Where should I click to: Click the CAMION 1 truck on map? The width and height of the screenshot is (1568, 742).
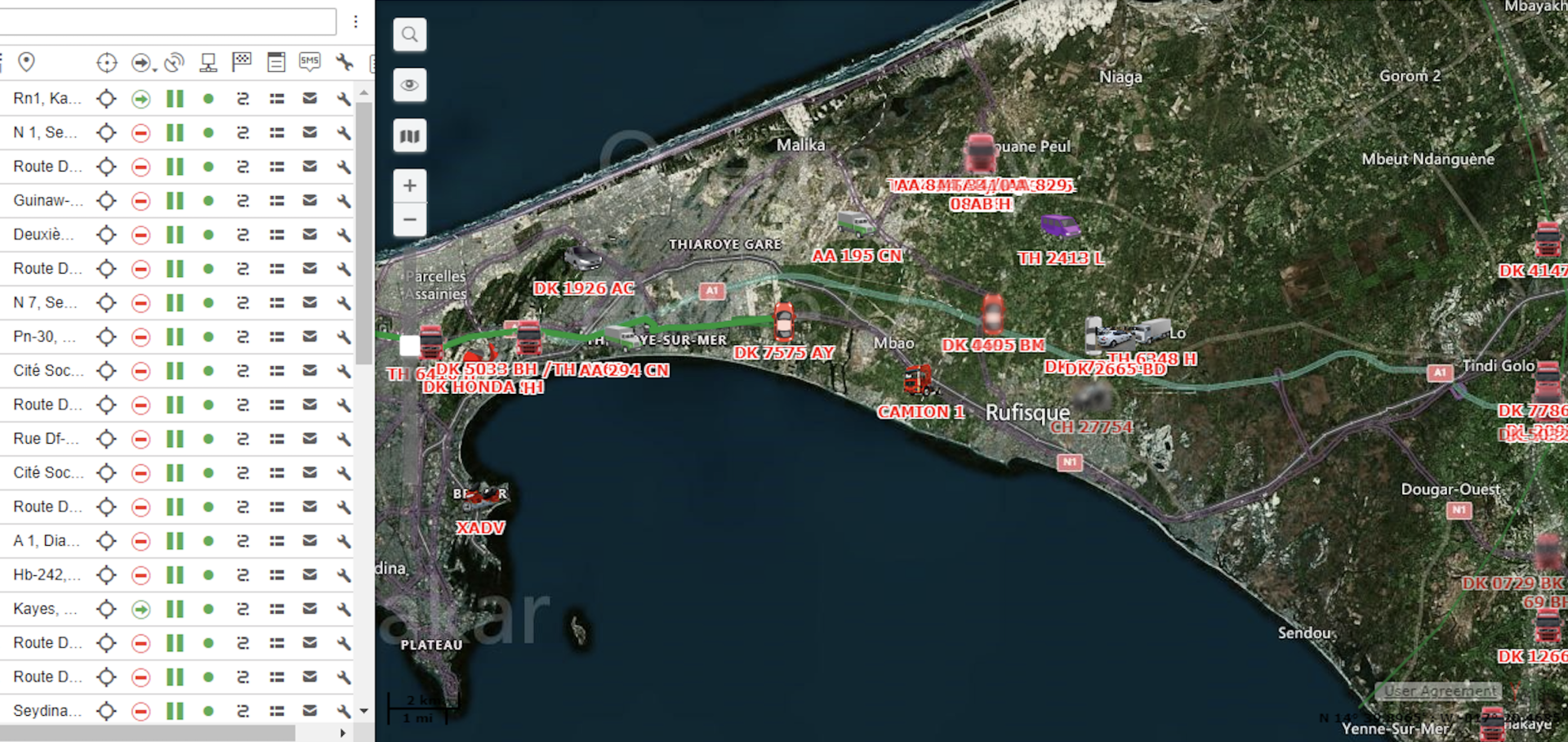pyautogui.click(x=919, y=380)
